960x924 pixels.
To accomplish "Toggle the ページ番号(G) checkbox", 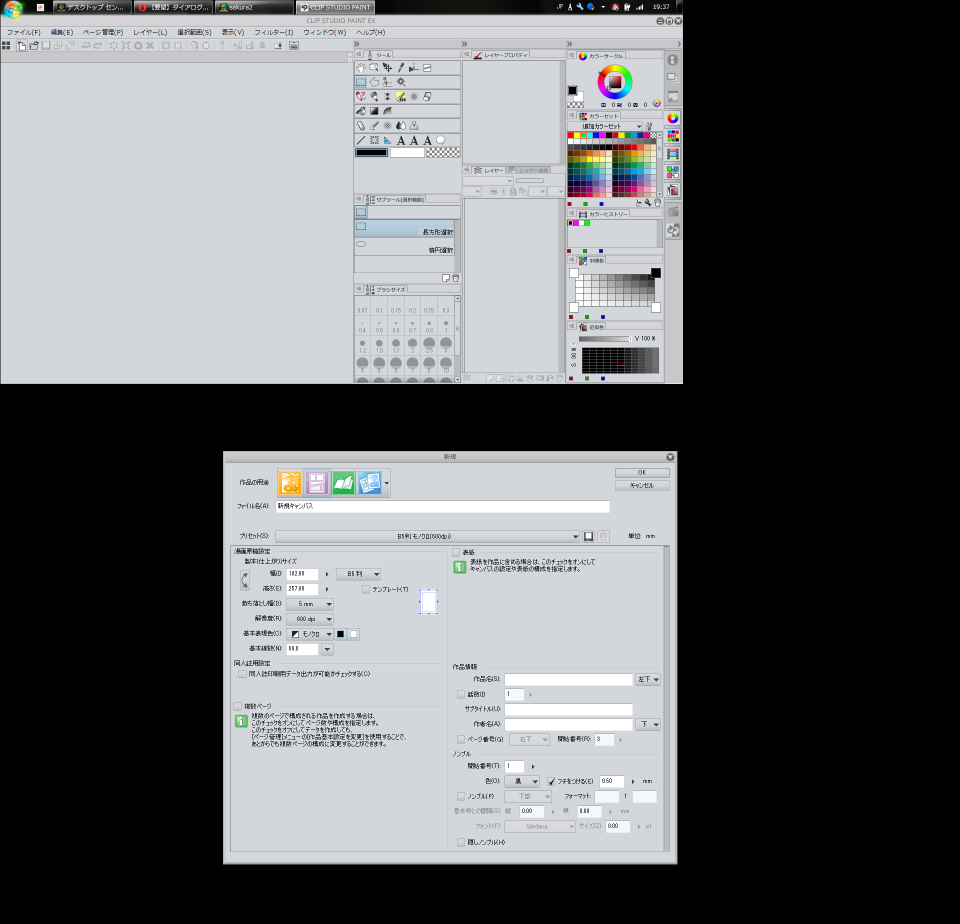I will coord(461,739).
